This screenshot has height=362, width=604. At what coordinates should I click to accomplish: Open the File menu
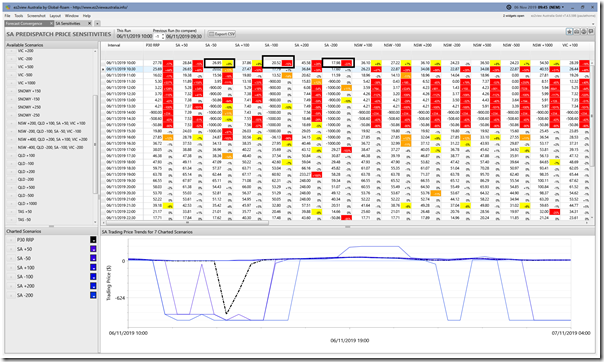pos(8,16)
